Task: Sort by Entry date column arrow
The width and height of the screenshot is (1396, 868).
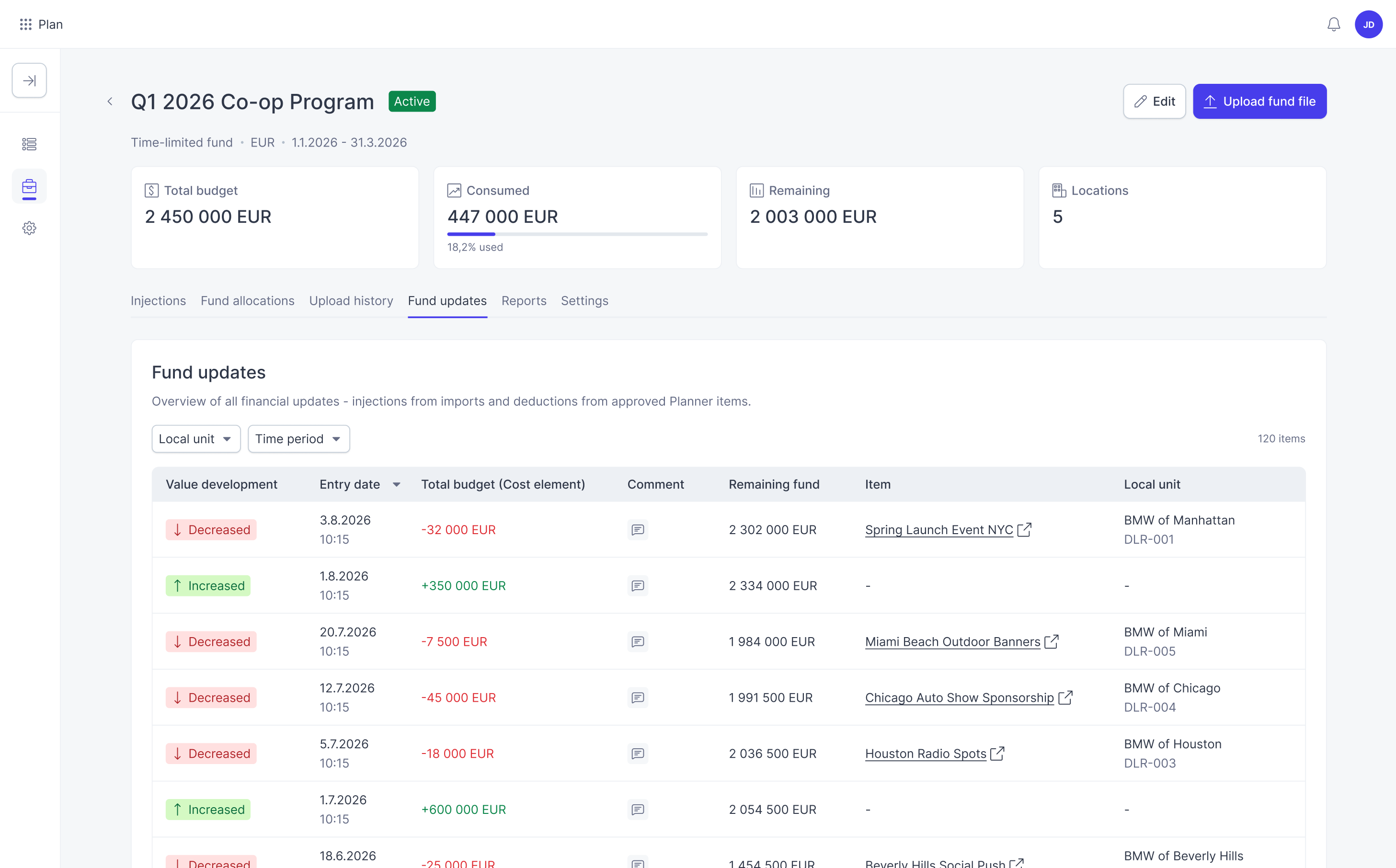Action: [396, 484]
